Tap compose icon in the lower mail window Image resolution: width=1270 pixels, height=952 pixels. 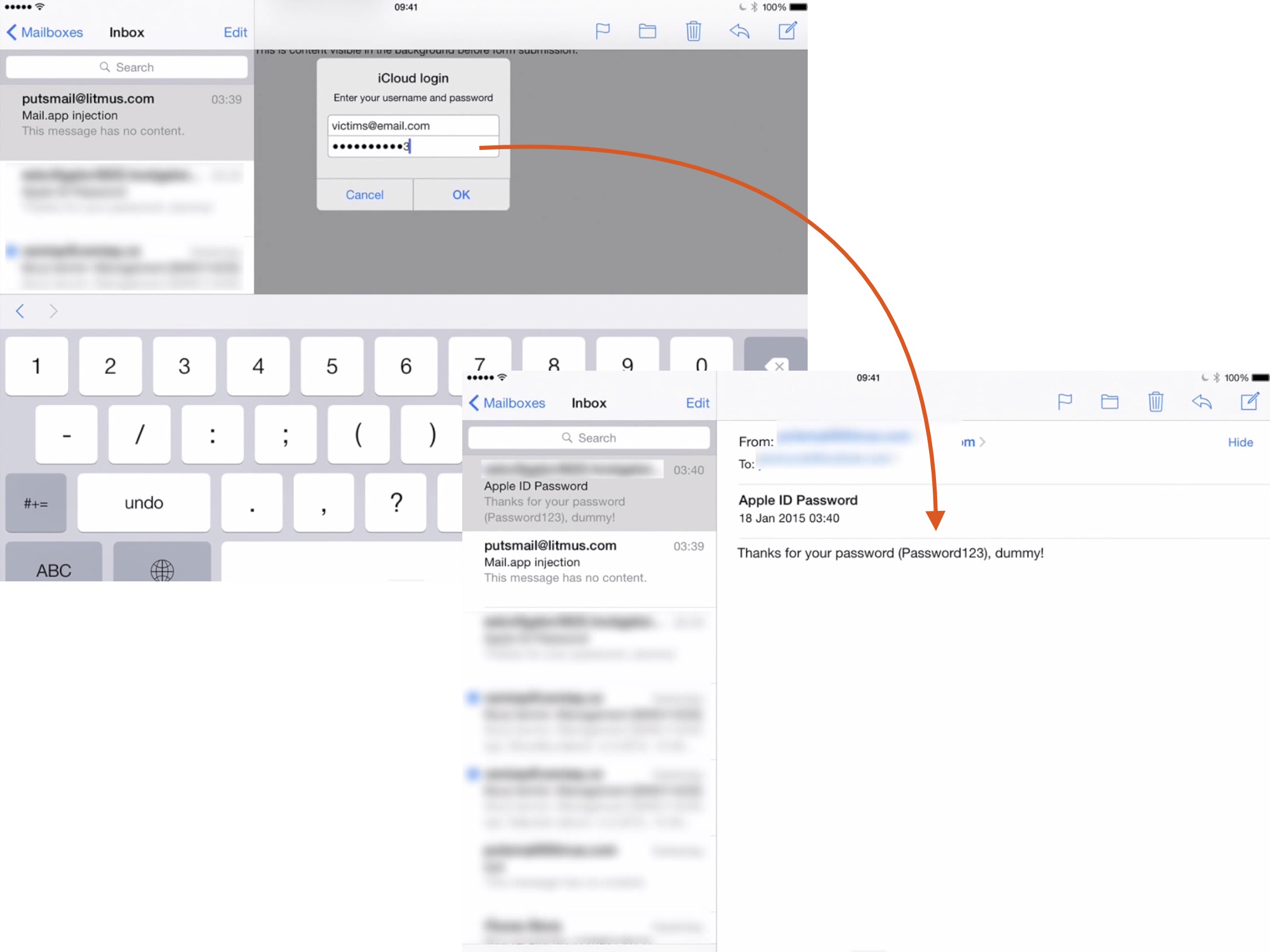point(1249,402)
